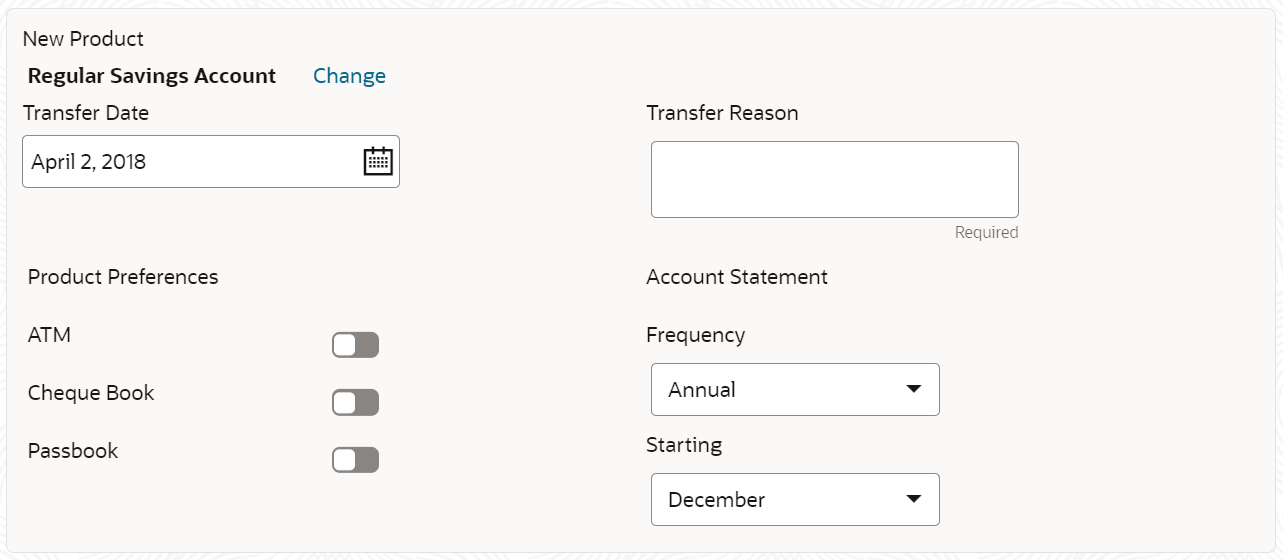Click inside the Transfer Reason text box
Screen dimensions: 1283x560
tap(835, 179)
